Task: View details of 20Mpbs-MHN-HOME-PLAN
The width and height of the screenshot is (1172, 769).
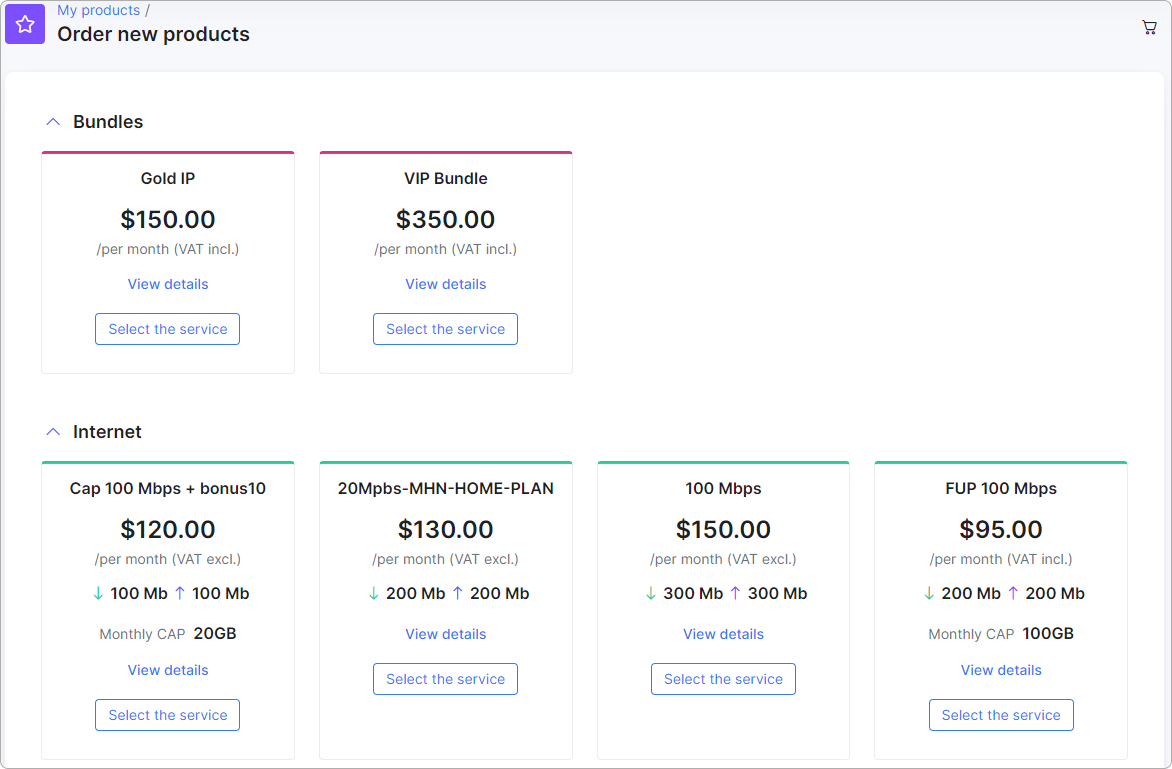Action: coord(445,634)
